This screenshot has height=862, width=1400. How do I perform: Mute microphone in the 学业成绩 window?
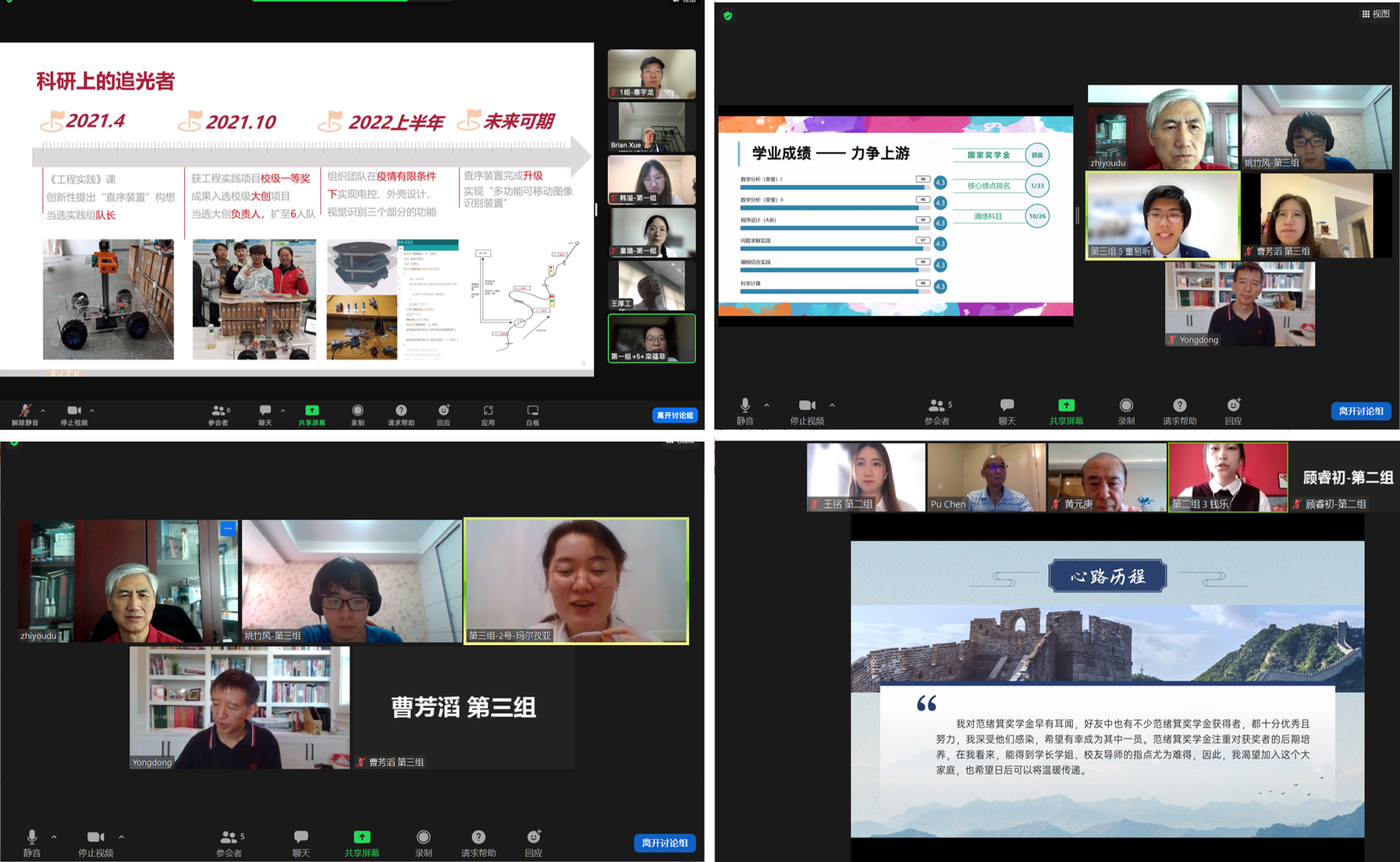(x=745, y=411)
